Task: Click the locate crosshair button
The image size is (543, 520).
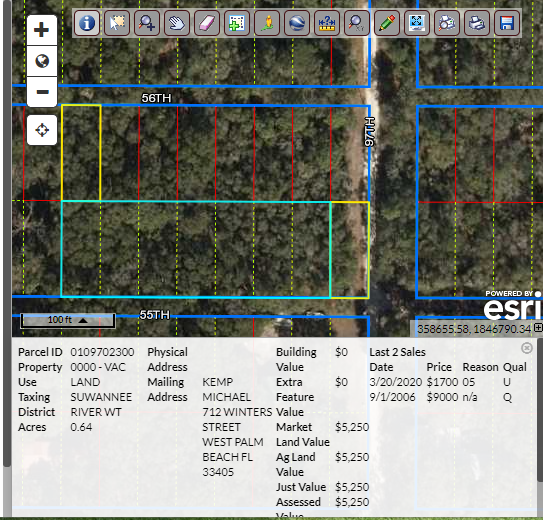Action: click(42, 130)
